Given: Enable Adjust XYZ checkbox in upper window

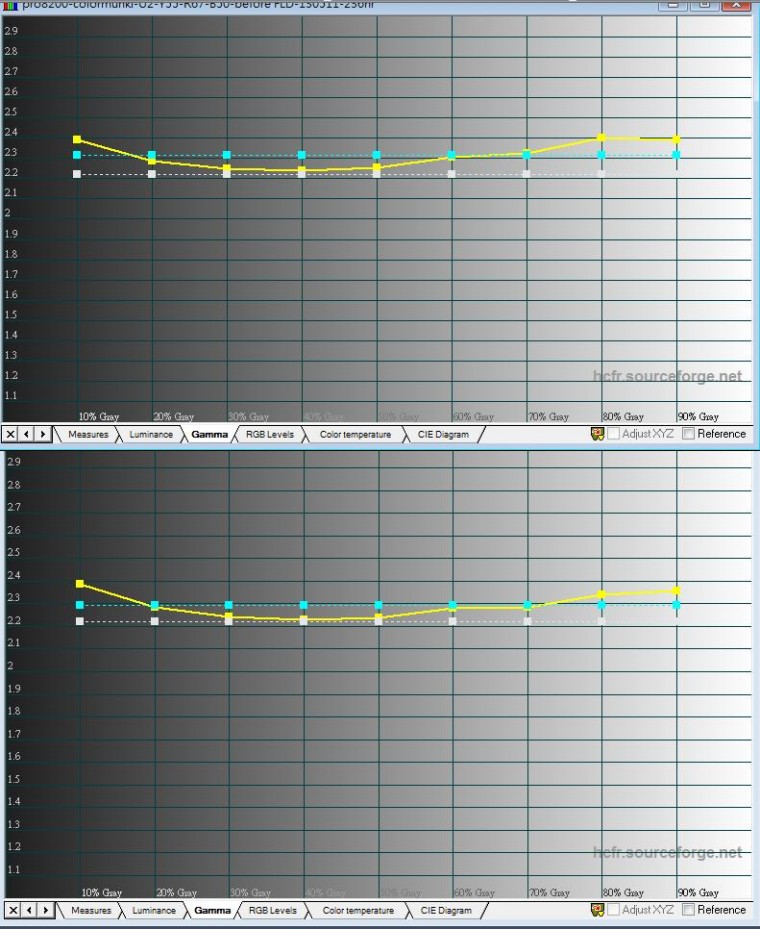Looking at the screenshot, I should (x=614, y=434).
